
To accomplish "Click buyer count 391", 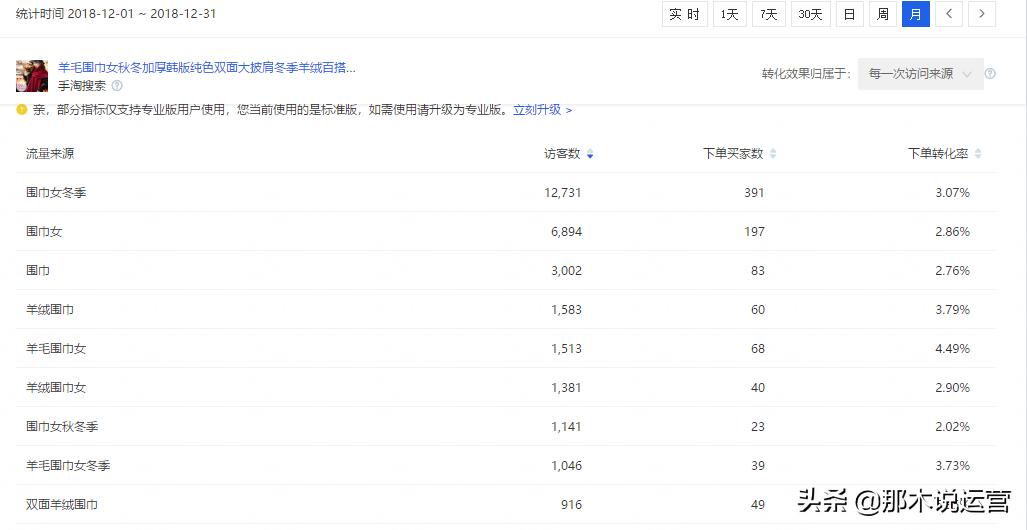I will pyautogui.click(x=754, y=193).
